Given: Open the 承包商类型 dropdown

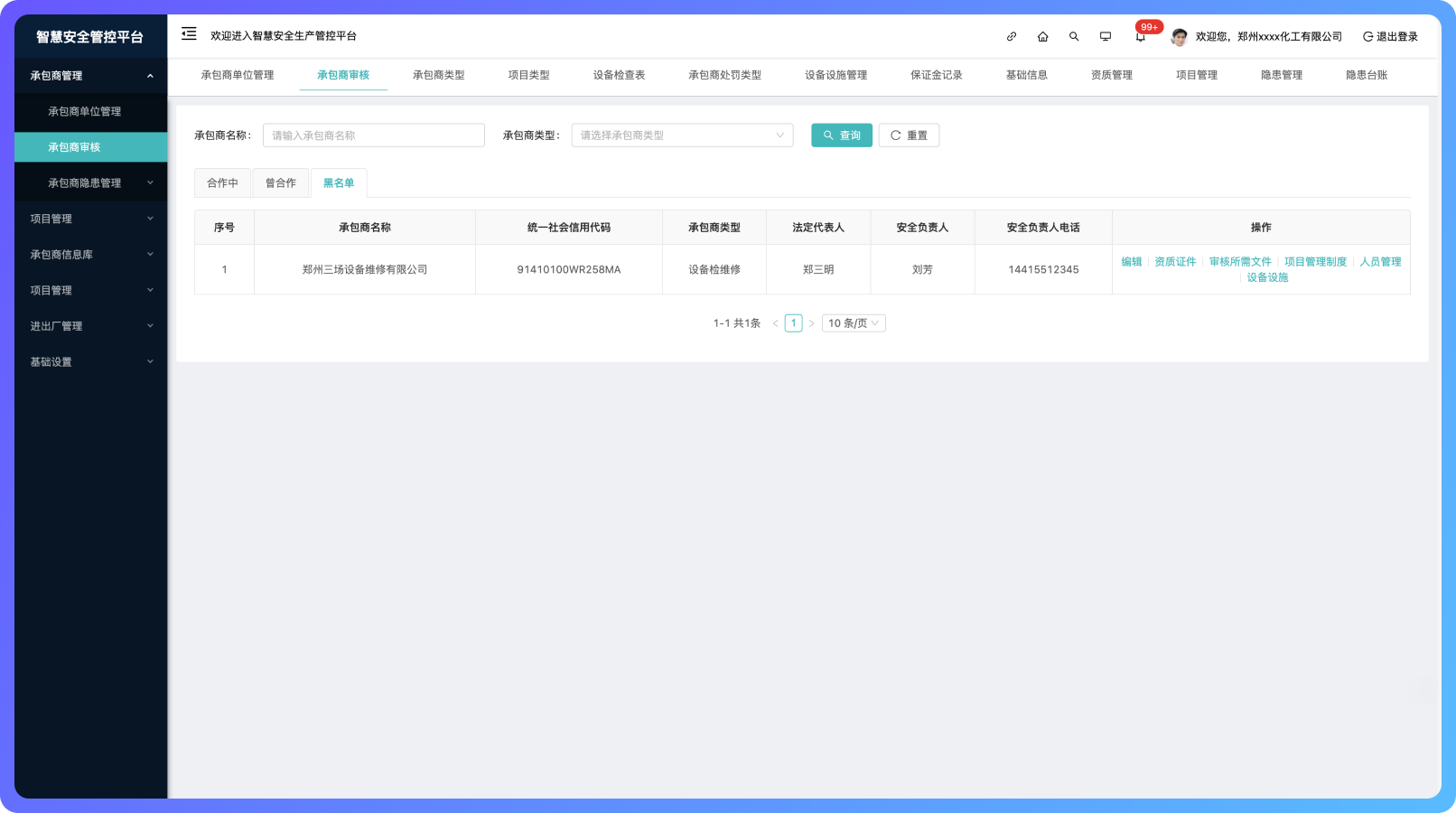Looking at the screenshot, I should 683,135.
